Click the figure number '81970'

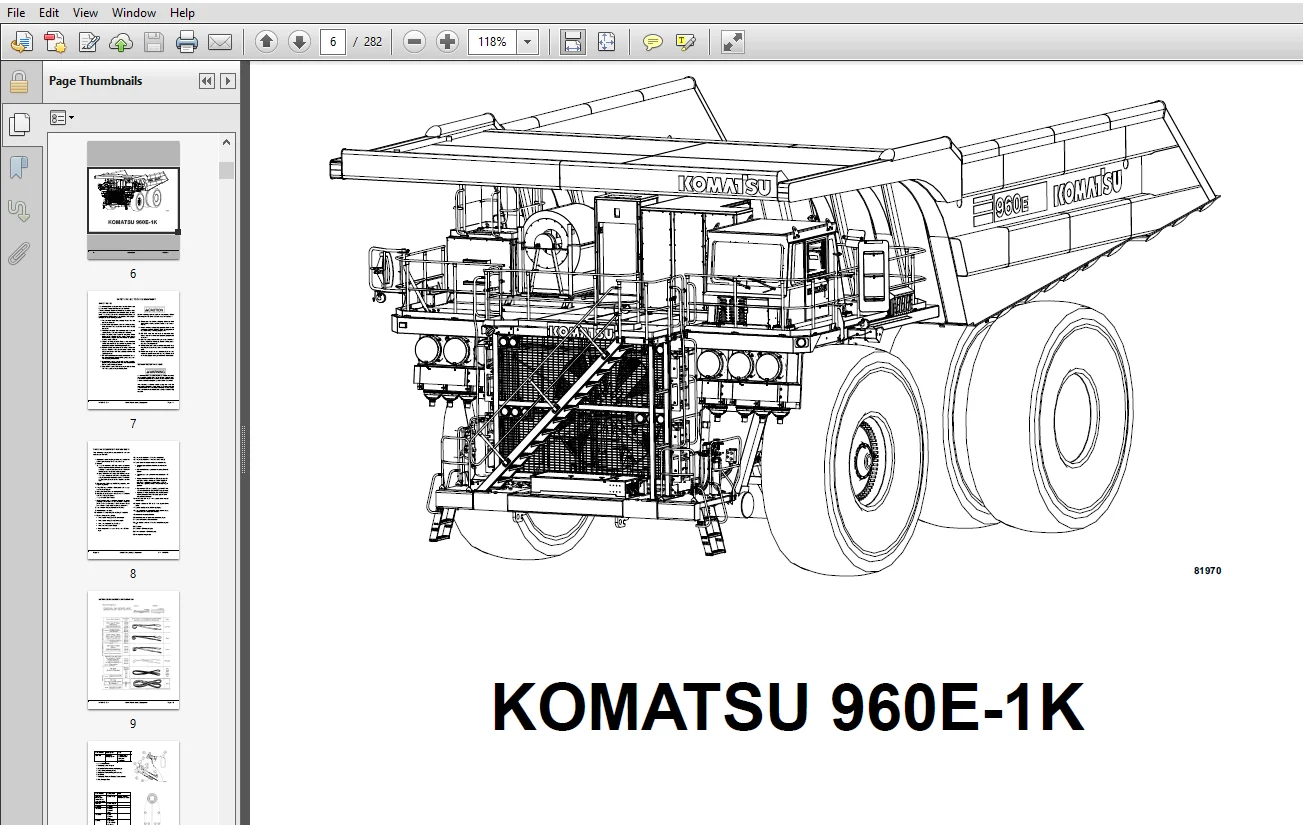coord(1207,571)
